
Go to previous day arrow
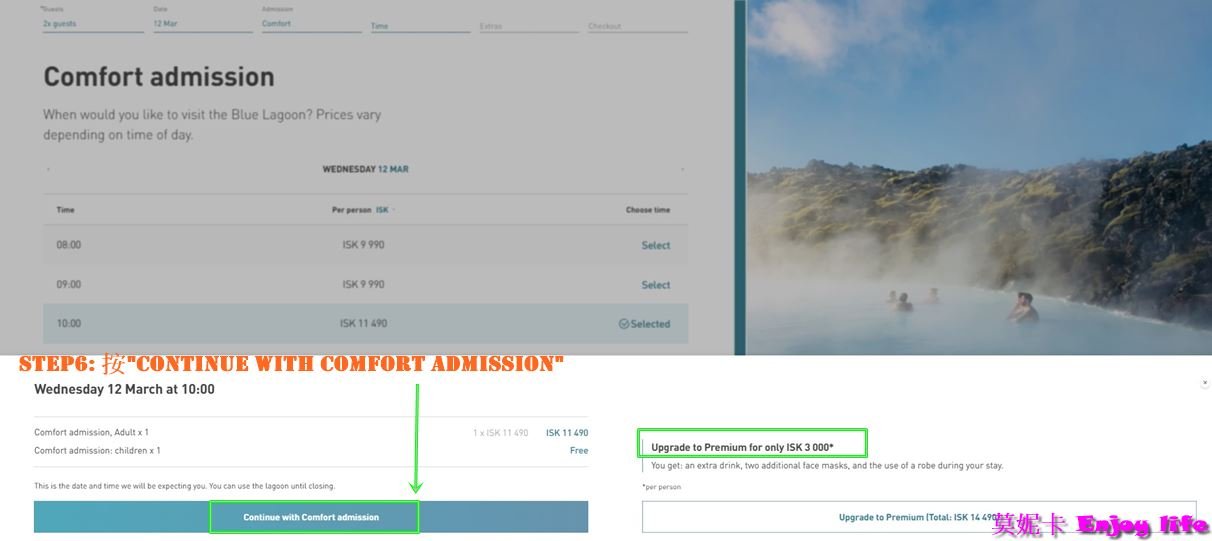coord(47,170)
